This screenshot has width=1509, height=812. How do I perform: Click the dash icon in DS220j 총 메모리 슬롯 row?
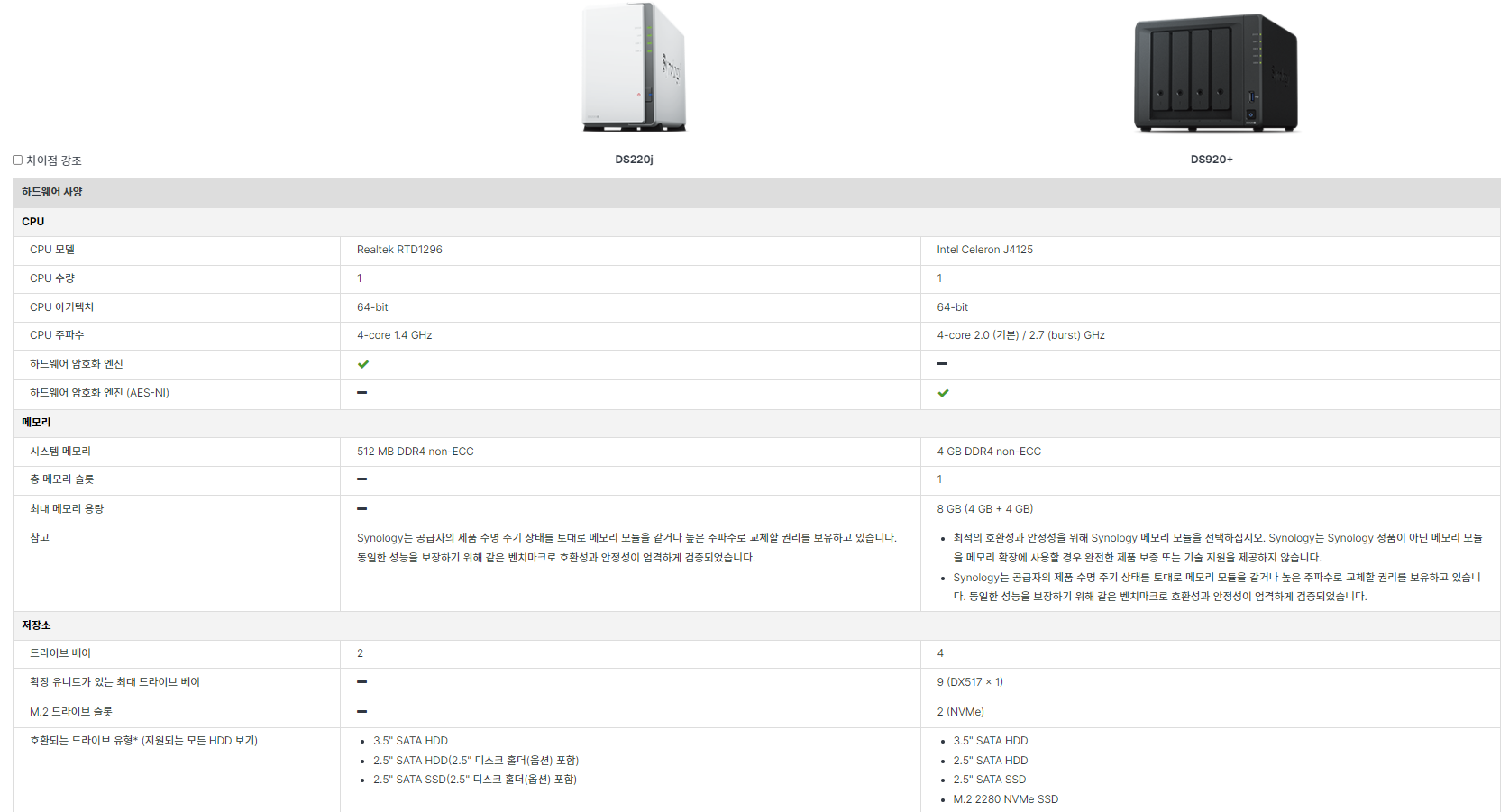pos(361,479)
